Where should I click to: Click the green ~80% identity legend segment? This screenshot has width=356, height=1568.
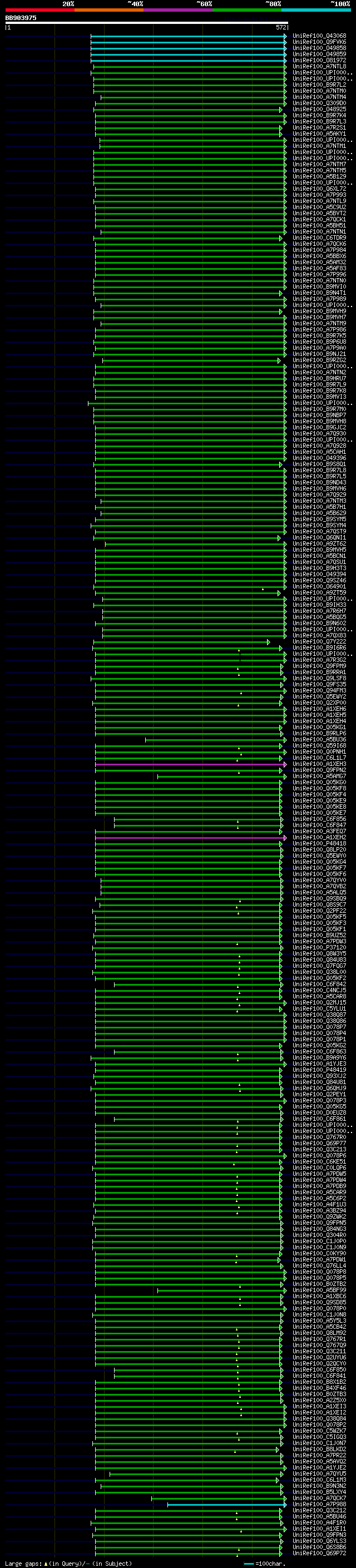[247, 10]
